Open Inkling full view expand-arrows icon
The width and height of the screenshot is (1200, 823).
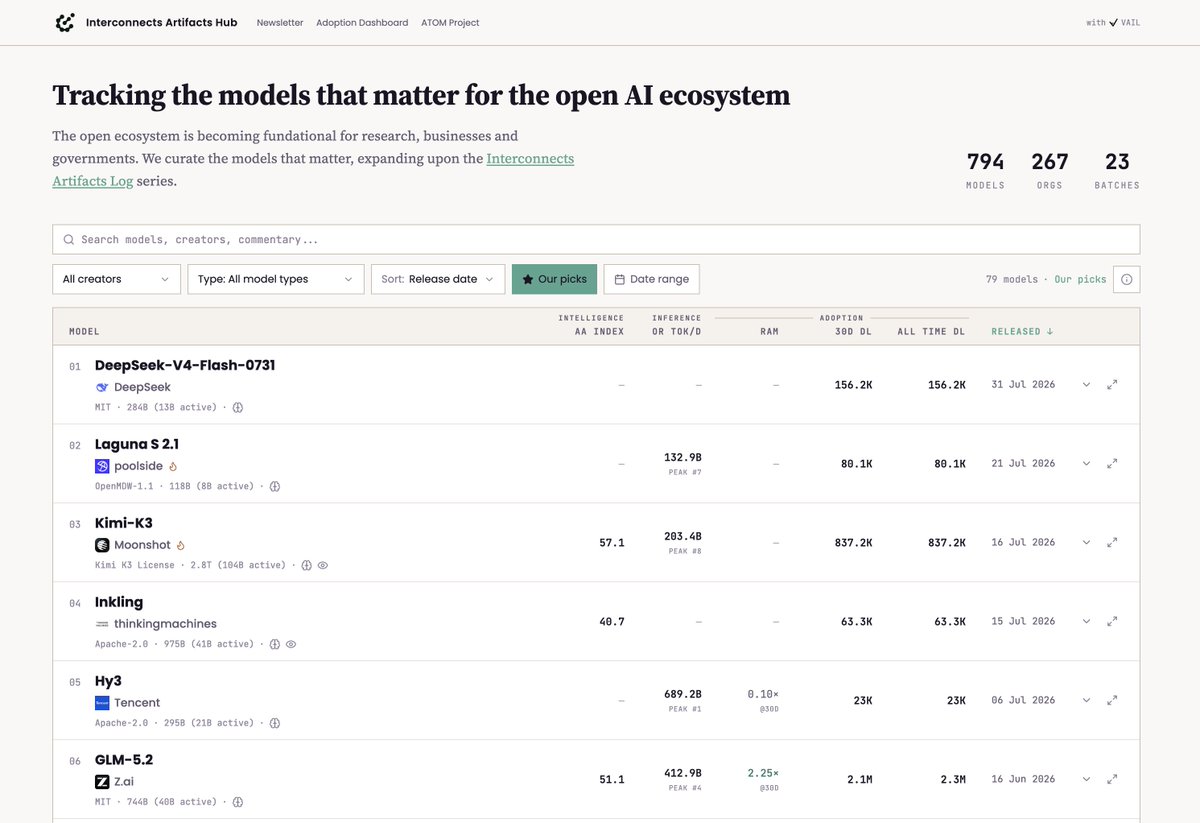pos(1112,621)
